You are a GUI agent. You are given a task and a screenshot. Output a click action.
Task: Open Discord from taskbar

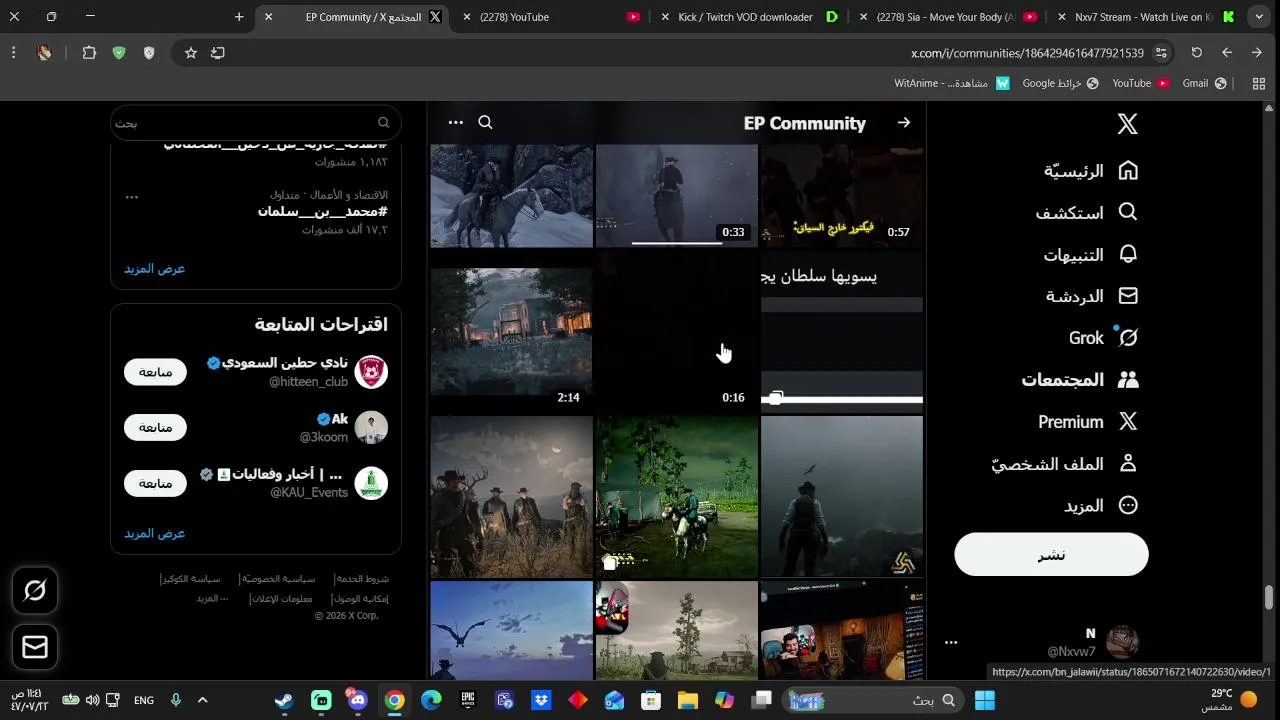(358, 700)
